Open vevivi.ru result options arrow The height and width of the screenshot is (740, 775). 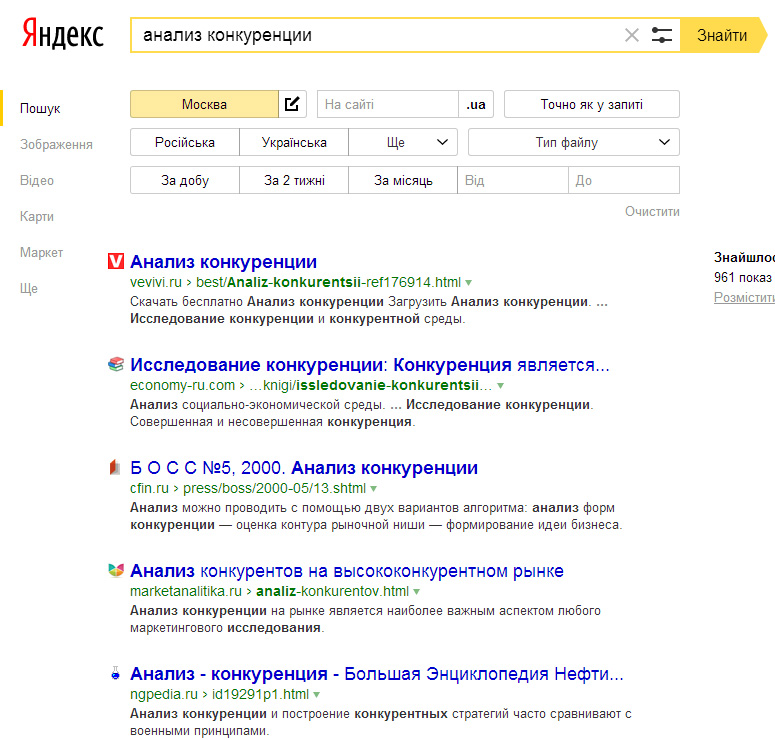point(469,283)
